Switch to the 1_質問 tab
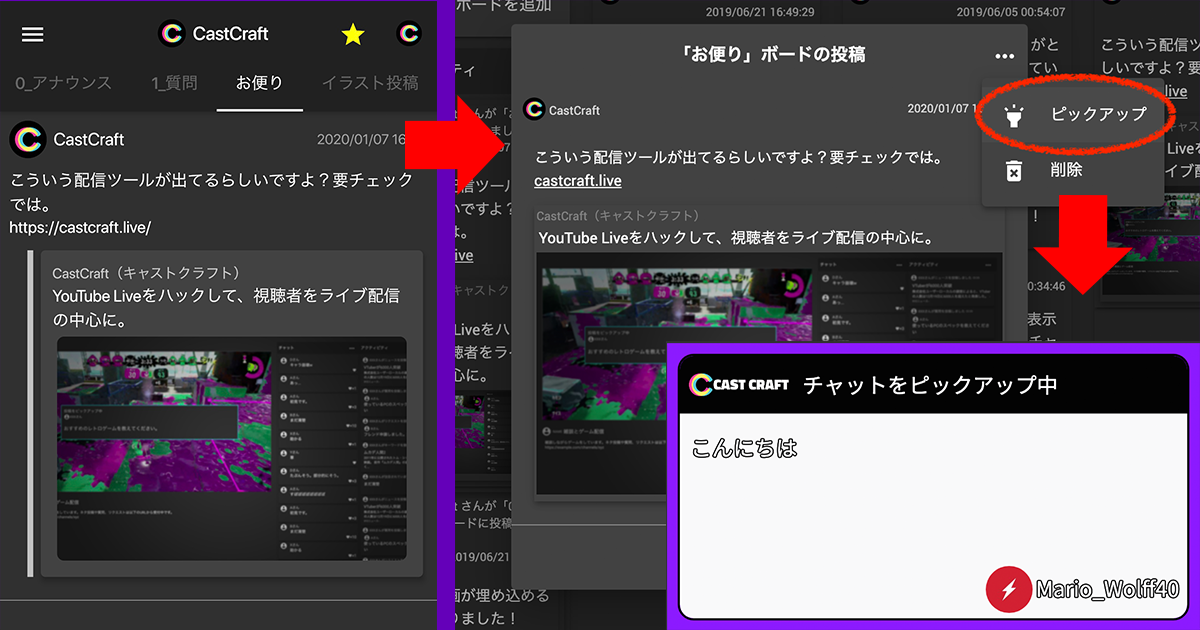This screenshot has height=630, width=1200. click(174, 83)
